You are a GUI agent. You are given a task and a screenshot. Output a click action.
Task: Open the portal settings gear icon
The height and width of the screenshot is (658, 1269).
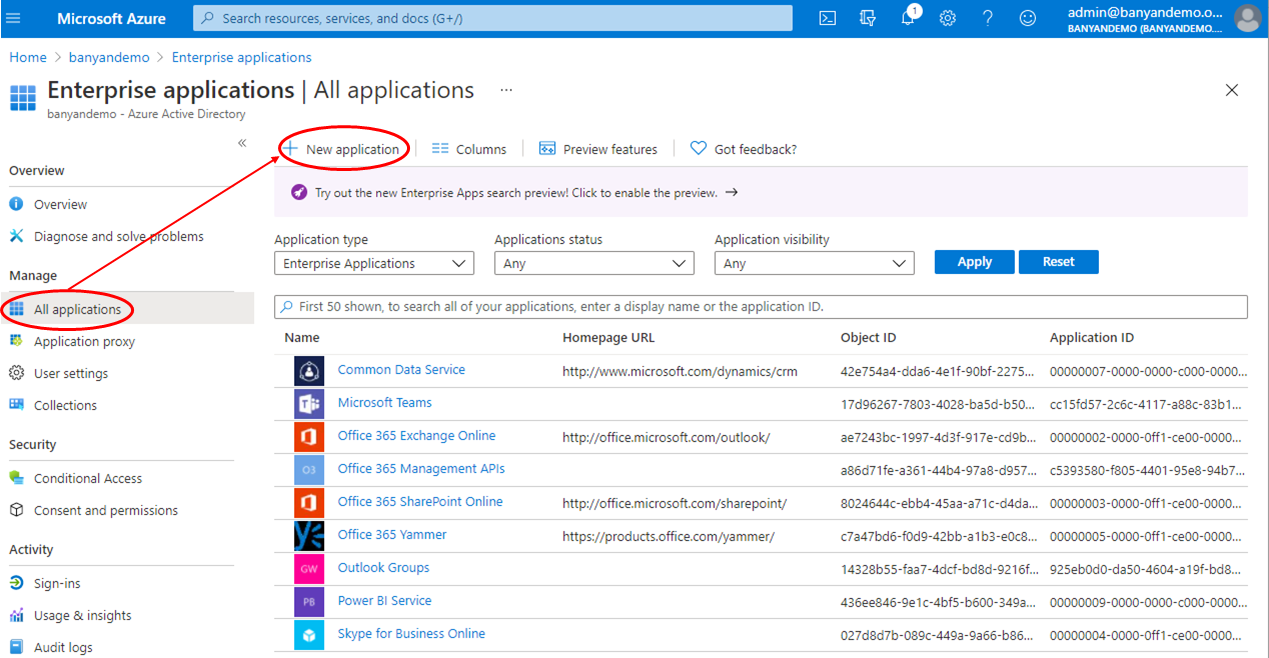948,18
